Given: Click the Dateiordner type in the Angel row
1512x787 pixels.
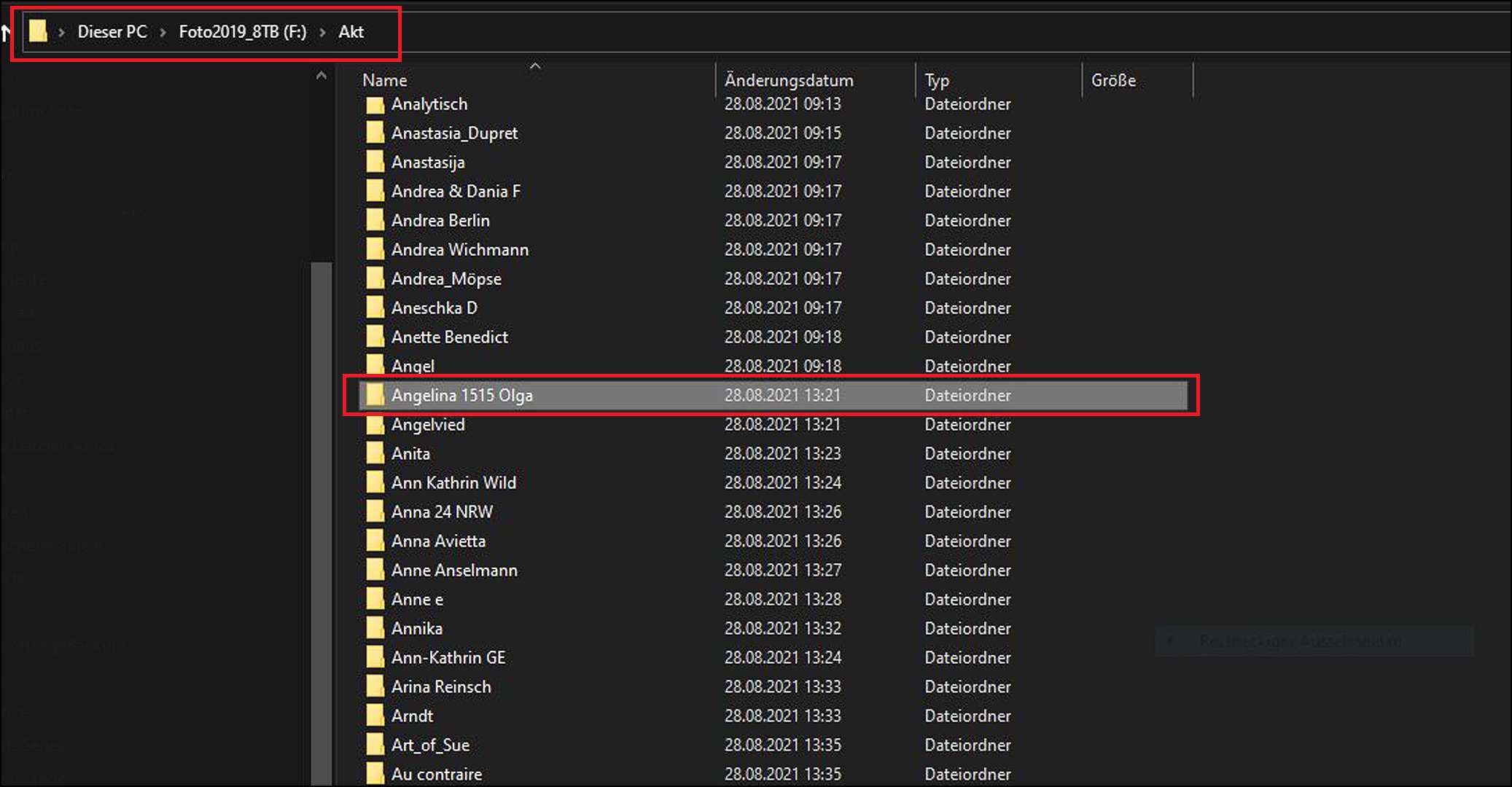Looking at the screenshot, I should pos(967,366).
